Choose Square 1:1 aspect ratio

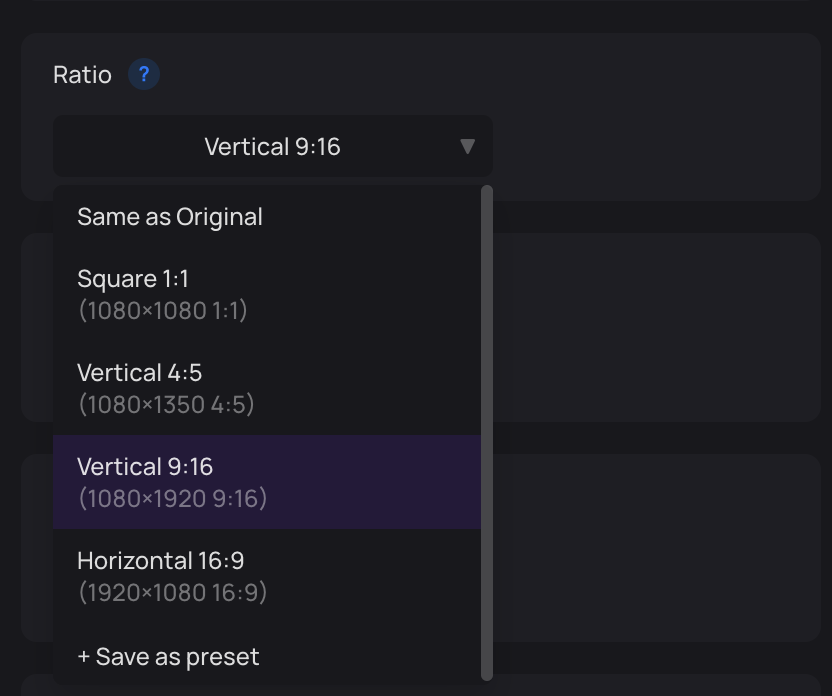[132, 279]
